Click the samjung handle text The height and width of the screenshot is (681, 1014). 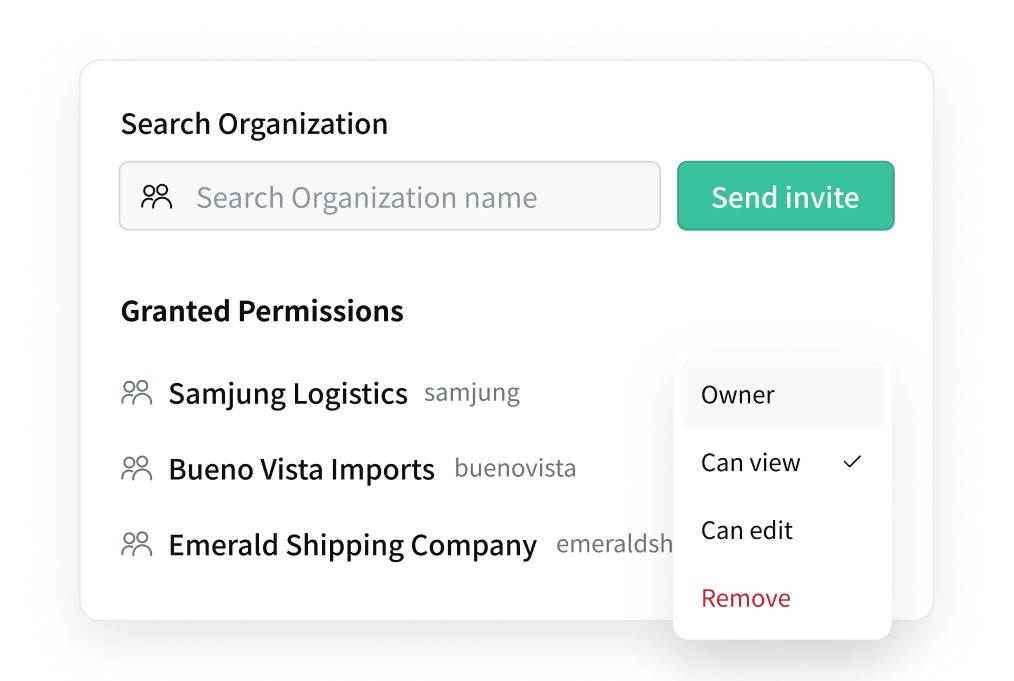[471, 393]
